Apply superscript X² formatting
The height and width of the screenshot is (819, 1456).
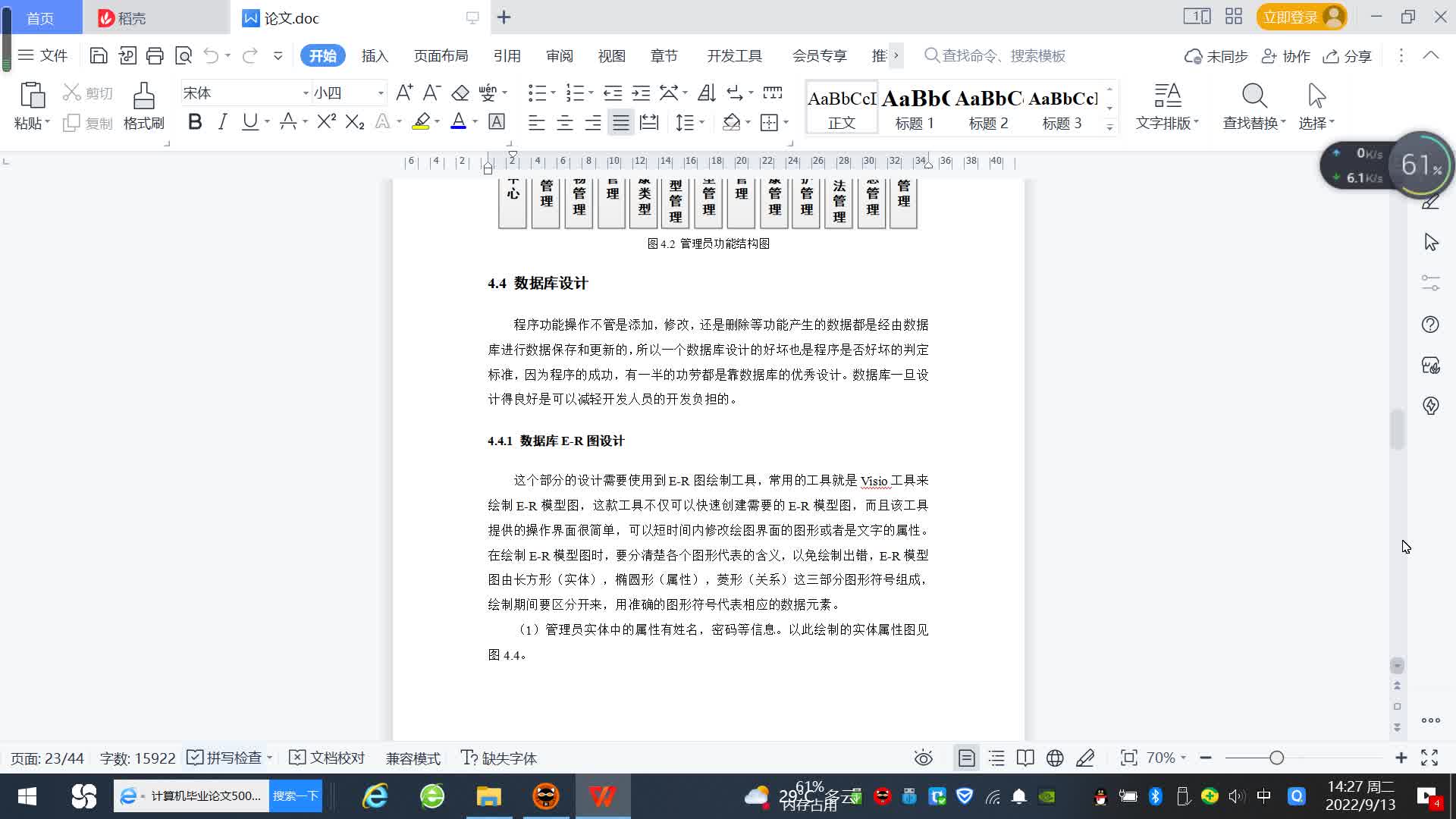pos(326,121)
